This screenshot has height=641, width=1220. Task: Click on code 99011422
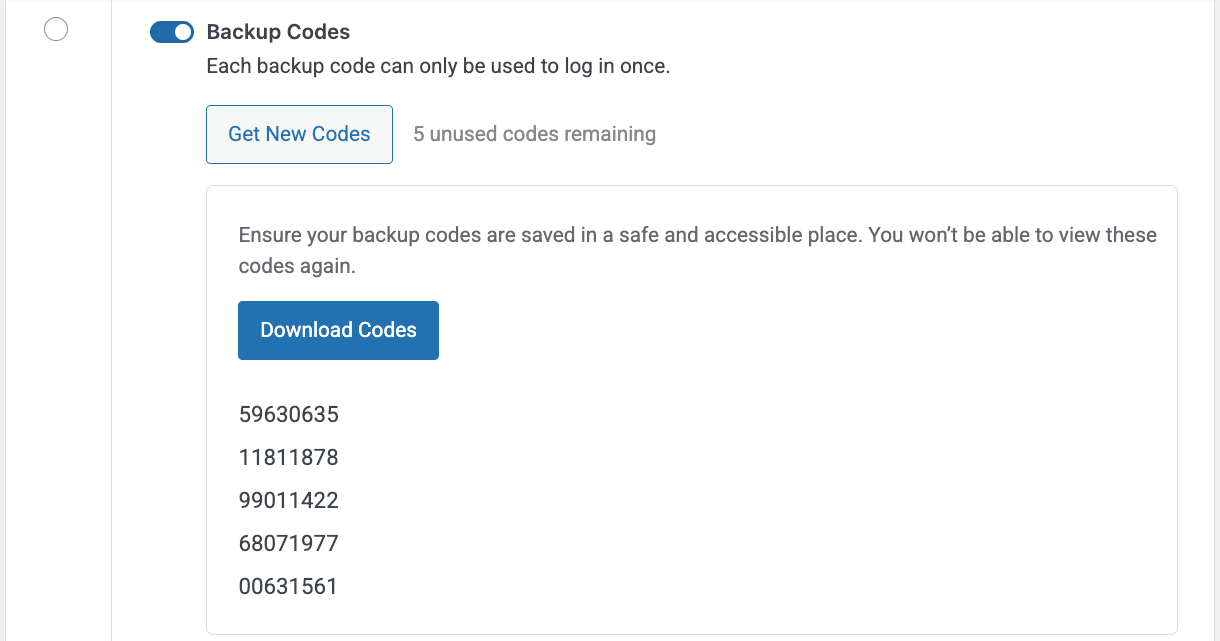click(288, 500)
